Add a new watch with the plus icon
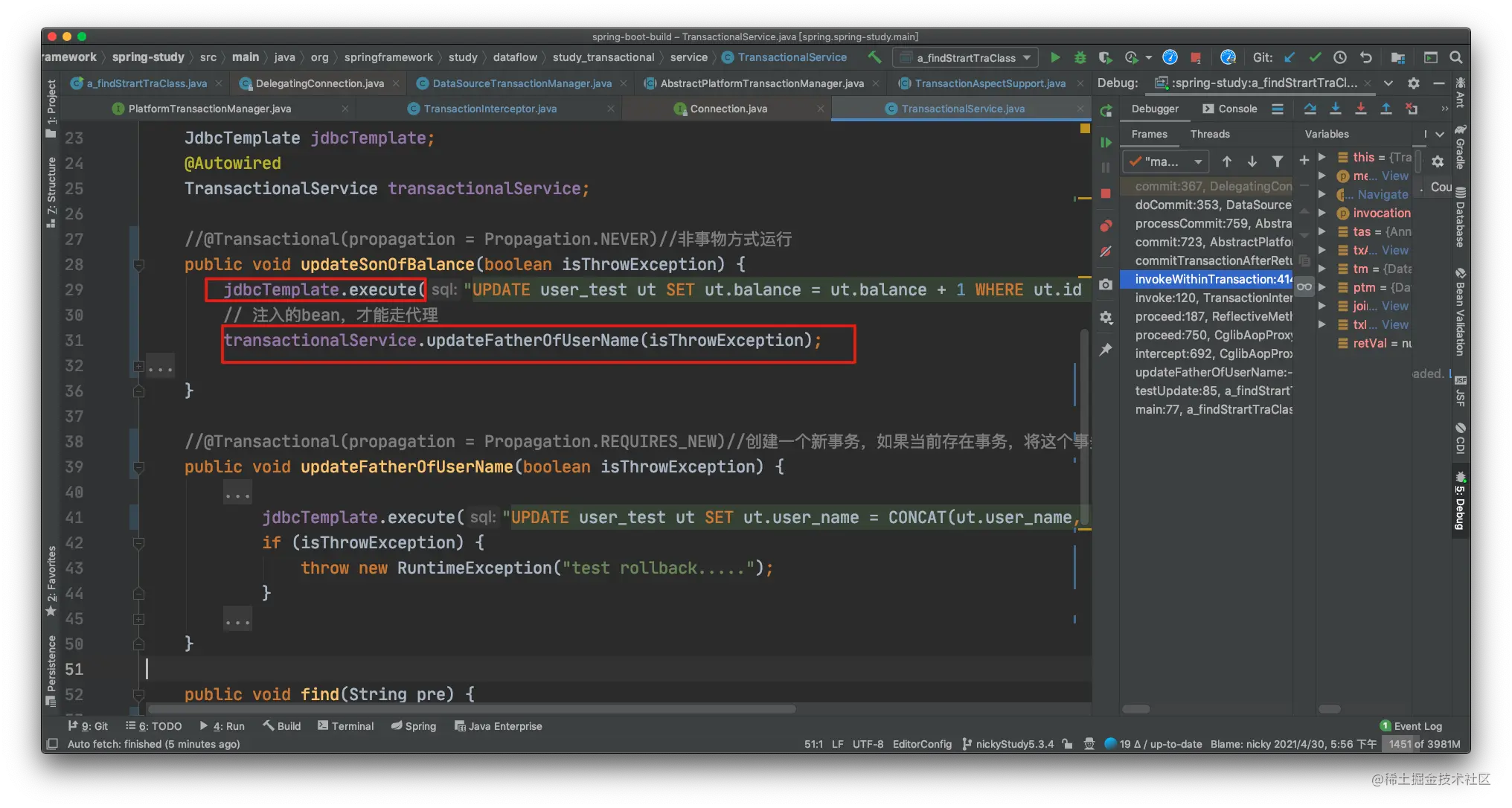 point(1304,160)
